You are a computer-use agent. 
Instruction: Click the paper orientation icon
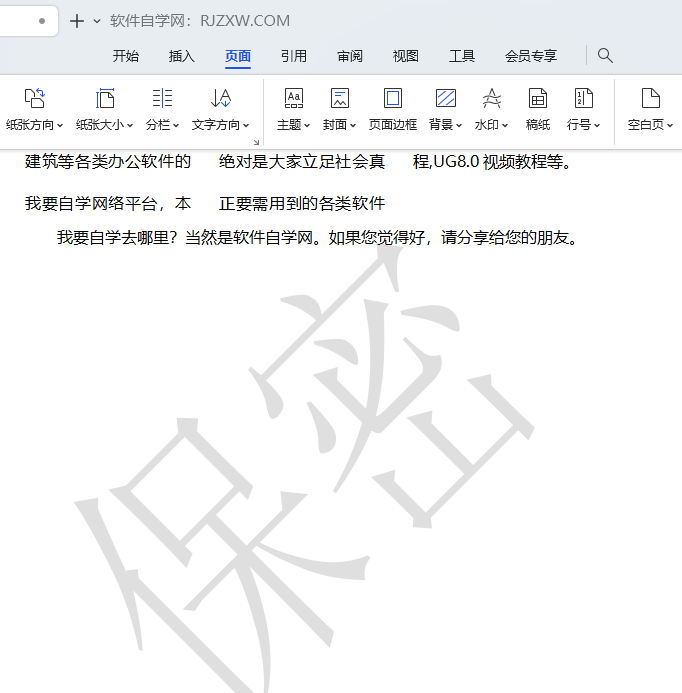pos(34,98)
